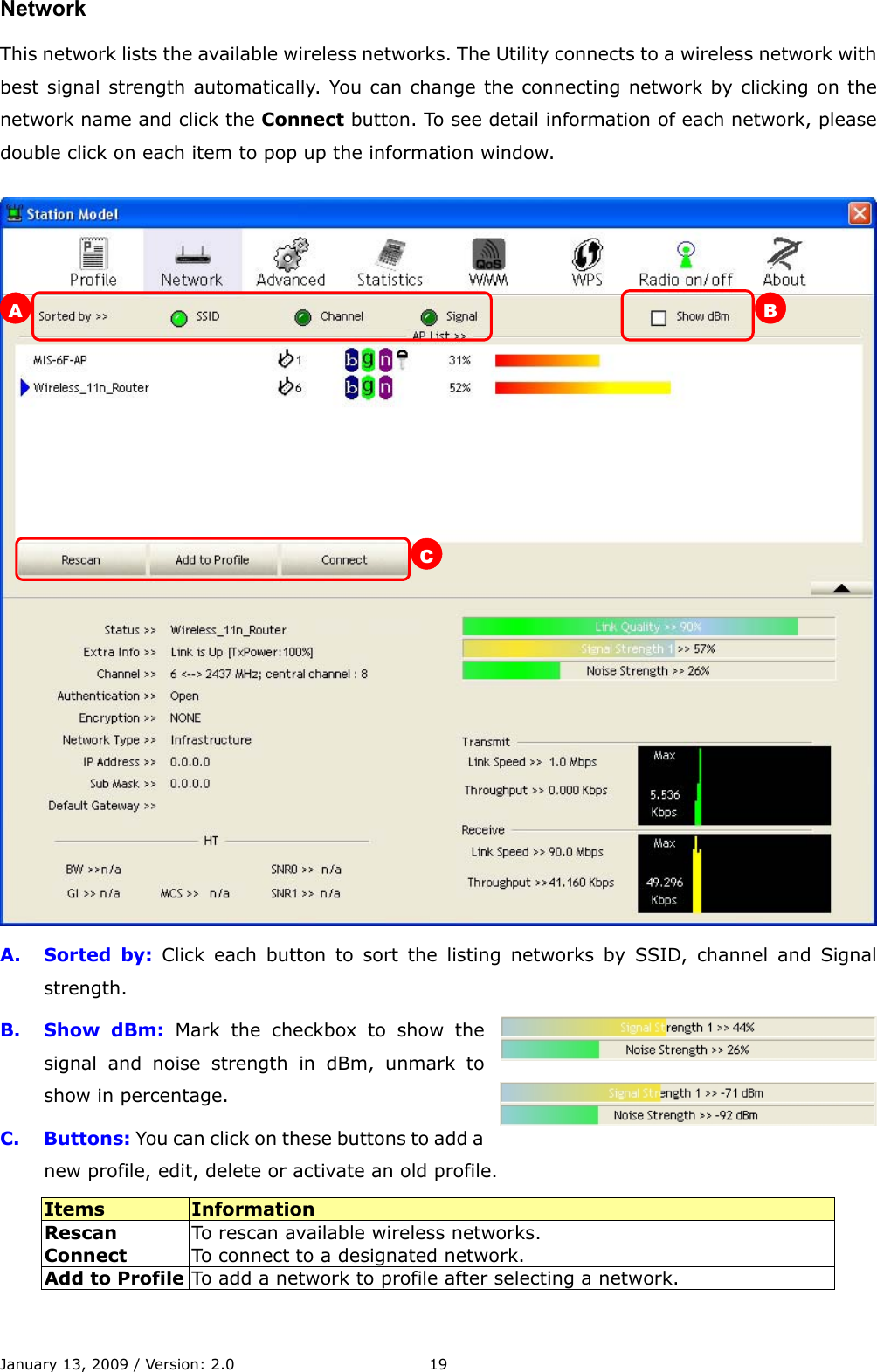Viewport: 877px width, 1372px height.
Task: Open the Statistics calculator icon
Action: 390,262
